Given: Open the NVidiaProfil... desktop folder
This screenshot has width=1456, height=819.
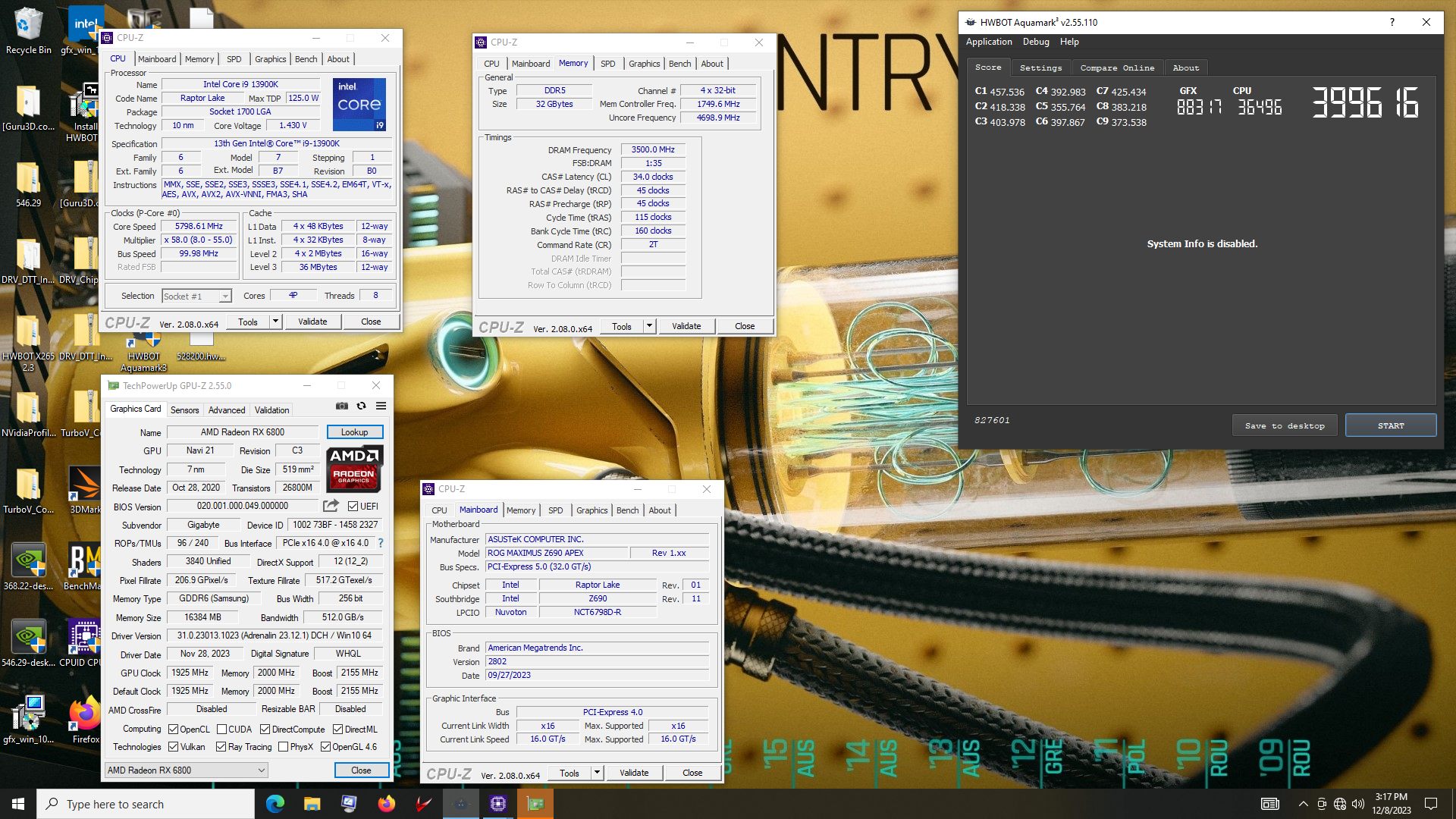Looking at the screenshot, I should click(x=28, y=415).
